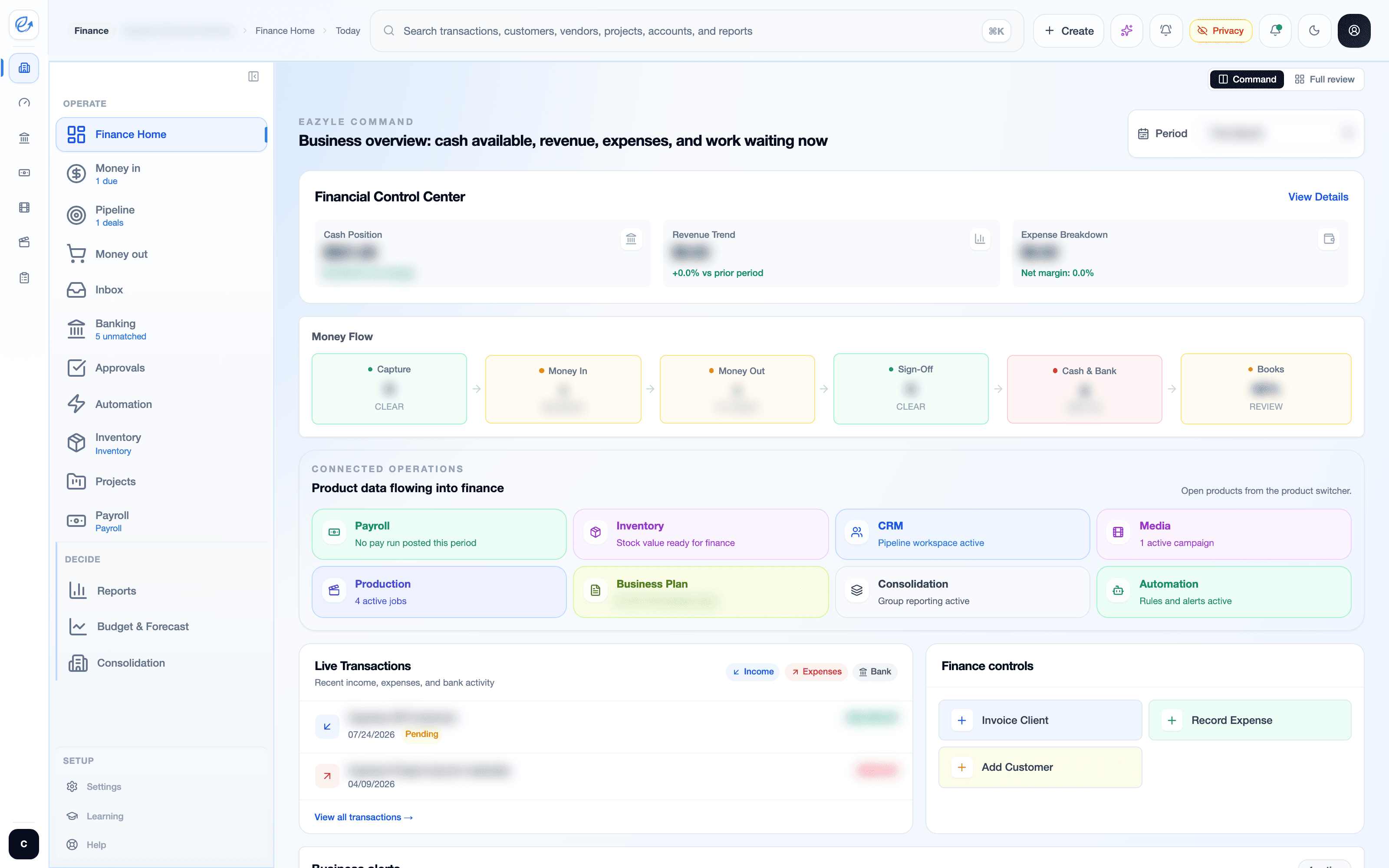
Task: Open the Consolidation Group reporting card
Action: tap(963, 592)
